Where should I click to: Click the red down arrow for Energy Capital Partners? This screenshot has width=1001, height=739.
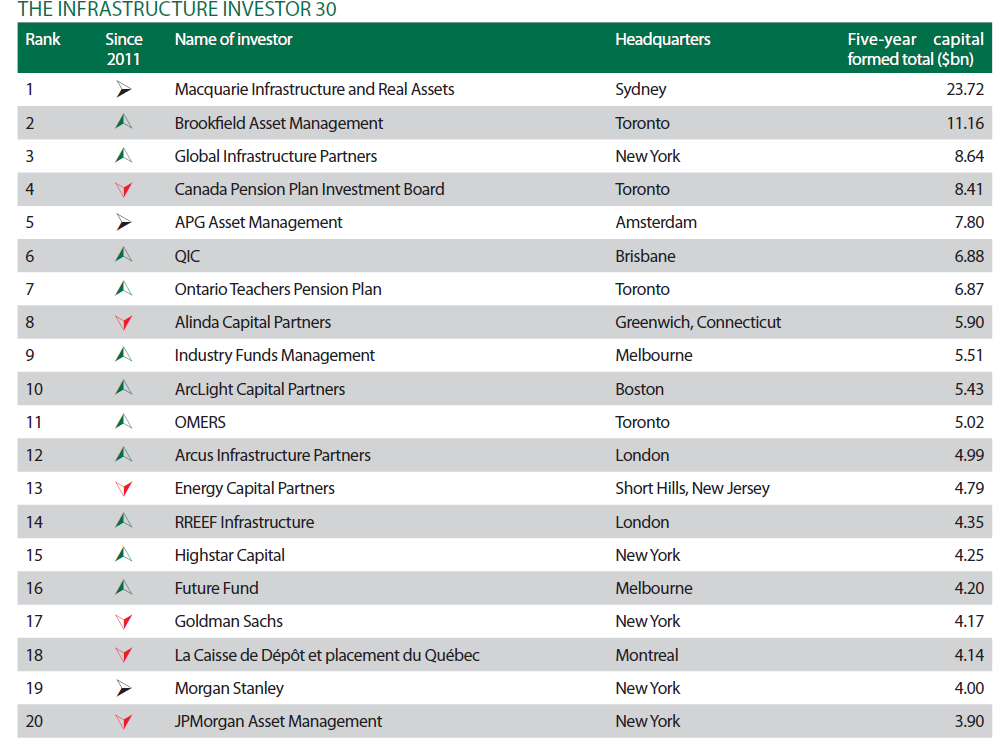tap(124, 489)
